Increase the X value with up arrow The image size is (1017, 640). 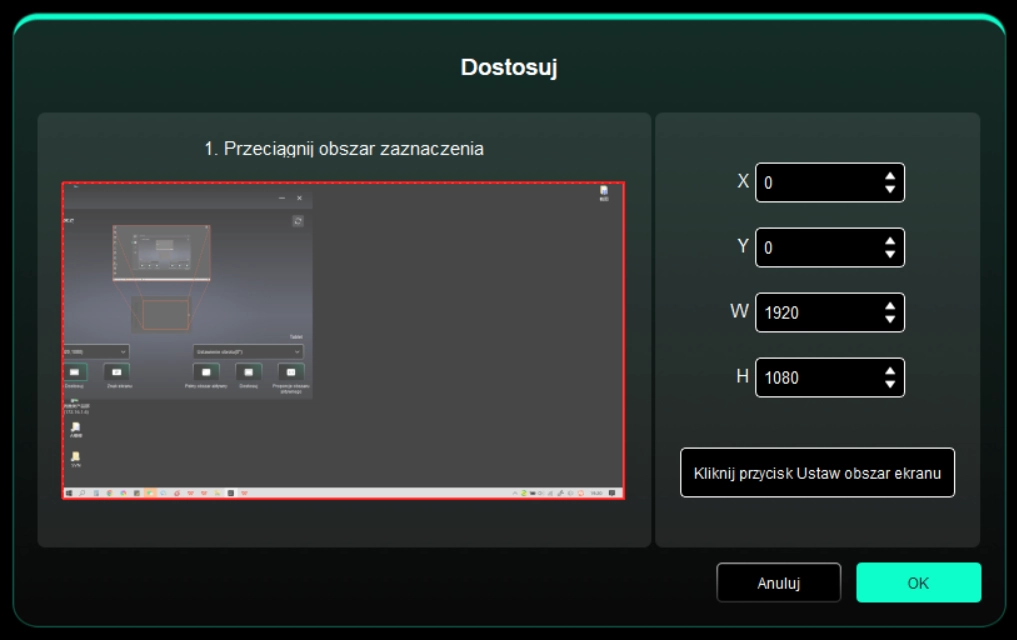click(x=890, y=177)
